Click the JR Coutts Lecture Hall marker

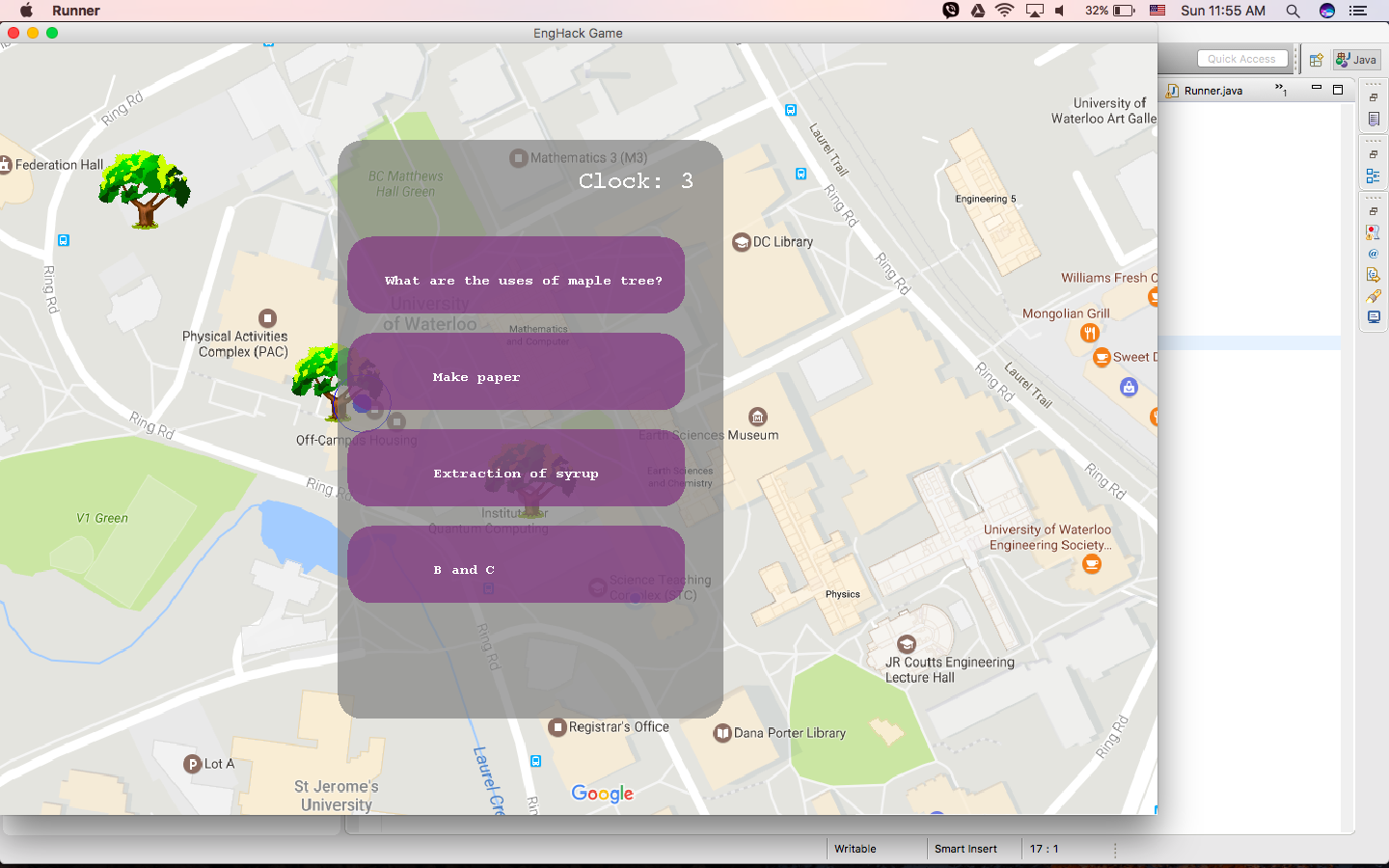[x=907, y=644]
